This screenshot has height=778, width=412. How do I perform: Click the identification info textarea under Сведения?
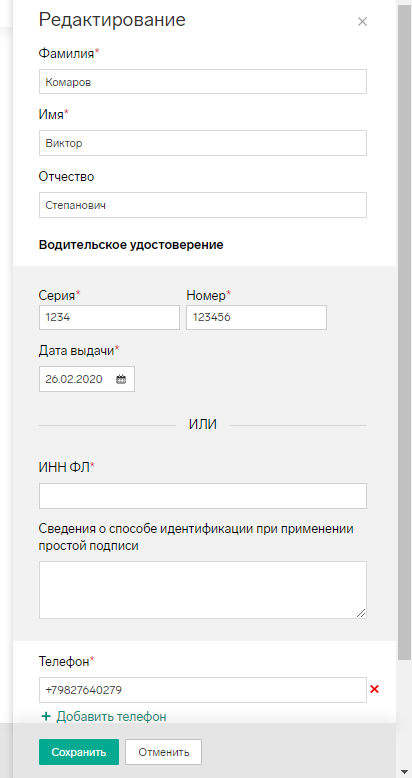tap(203, 590)
